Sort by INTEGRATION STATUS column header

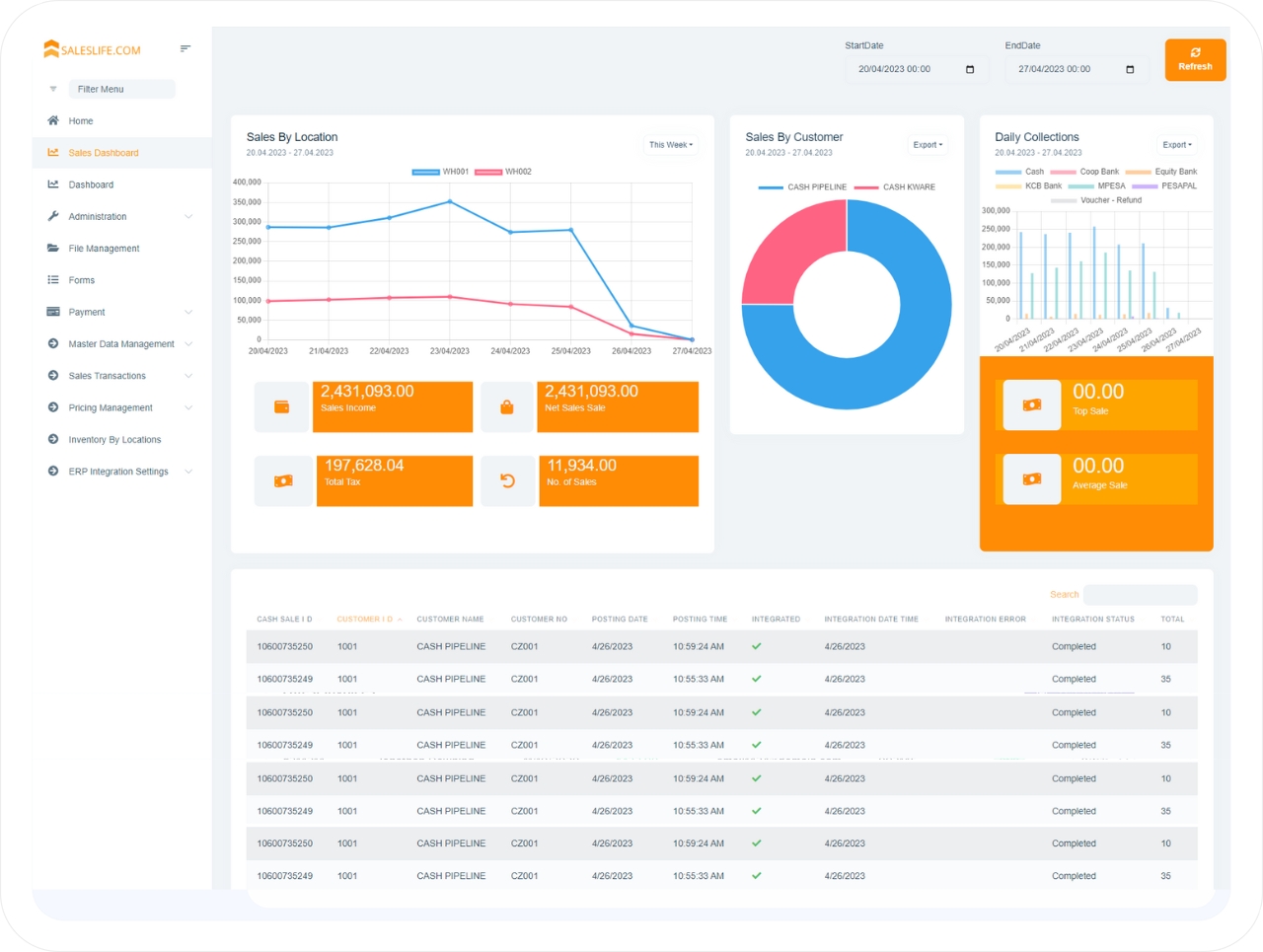(x=1093, y=619)
